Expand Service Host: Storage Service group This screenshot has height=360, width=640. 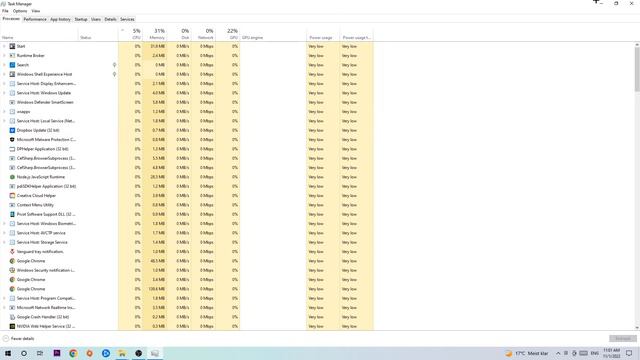point(4,242)
